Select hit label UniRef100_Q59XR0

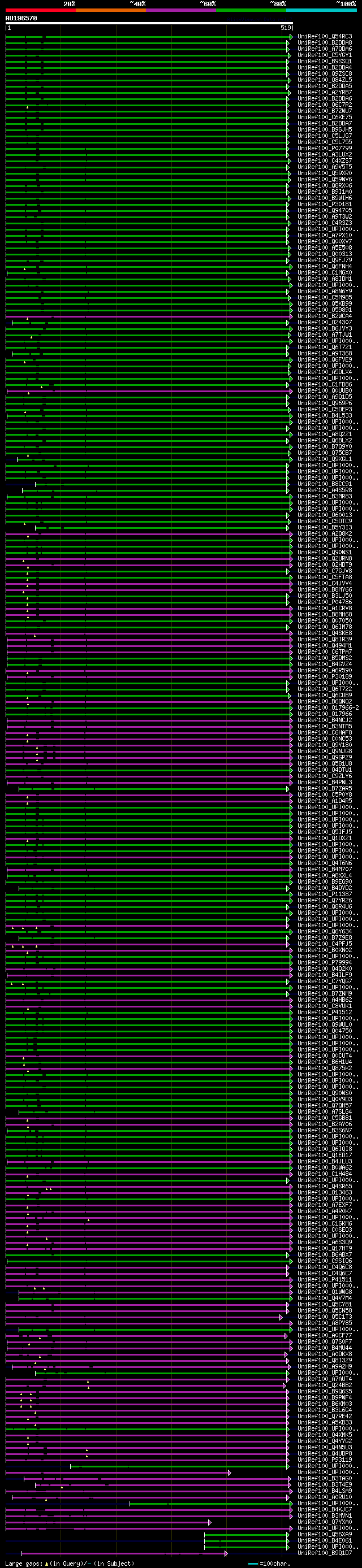click(324, 173)
